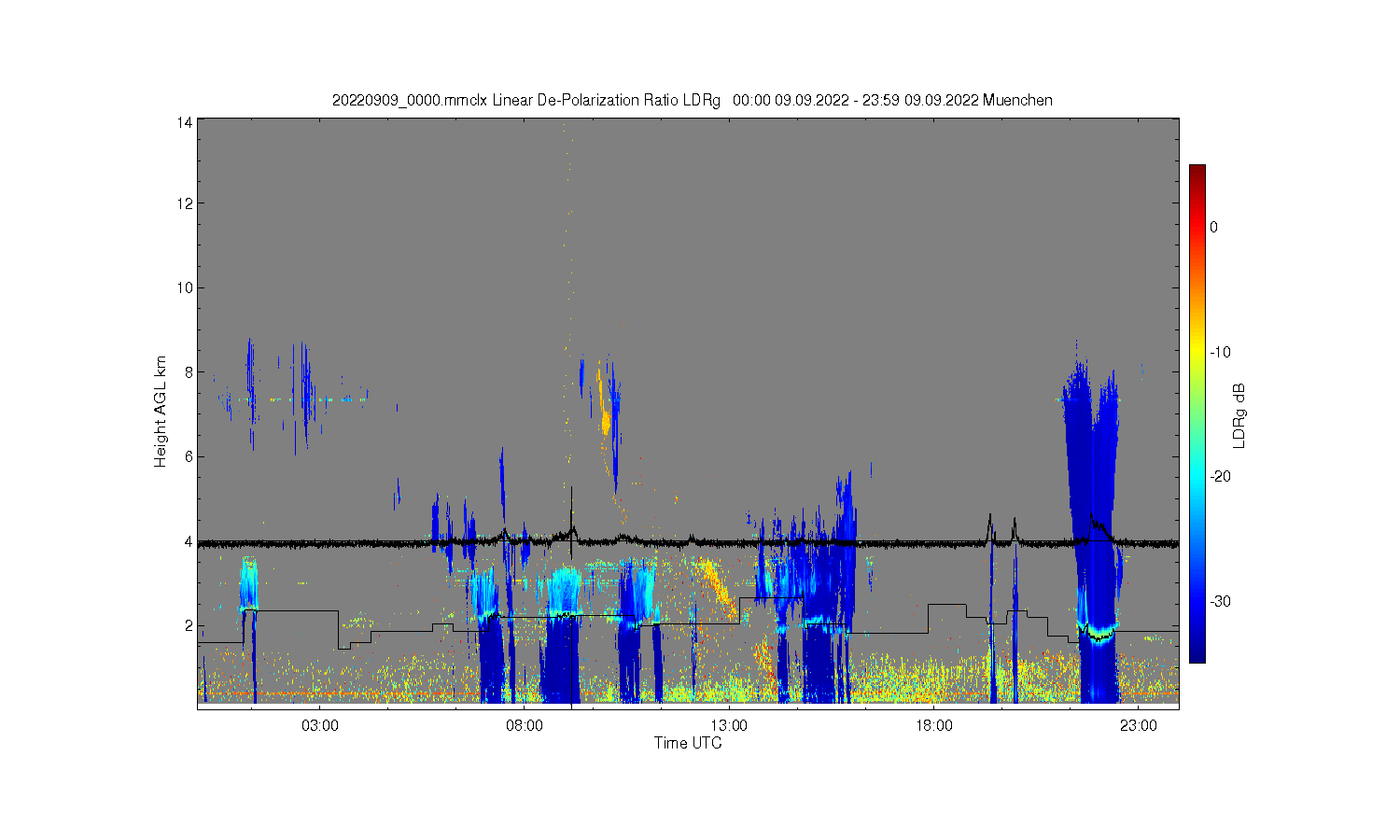Click the 23:00 time tick label
Viewport: 1400px width, 840px height.
(1139, 726)
